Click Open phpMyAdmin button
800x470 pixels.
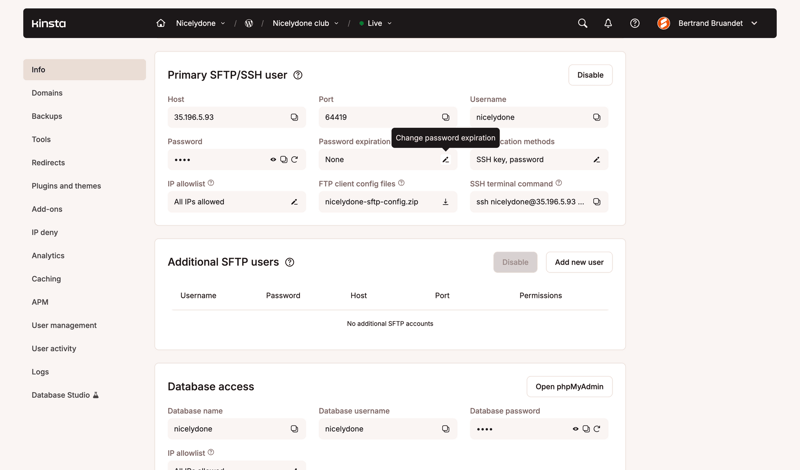tap(569, 387)
